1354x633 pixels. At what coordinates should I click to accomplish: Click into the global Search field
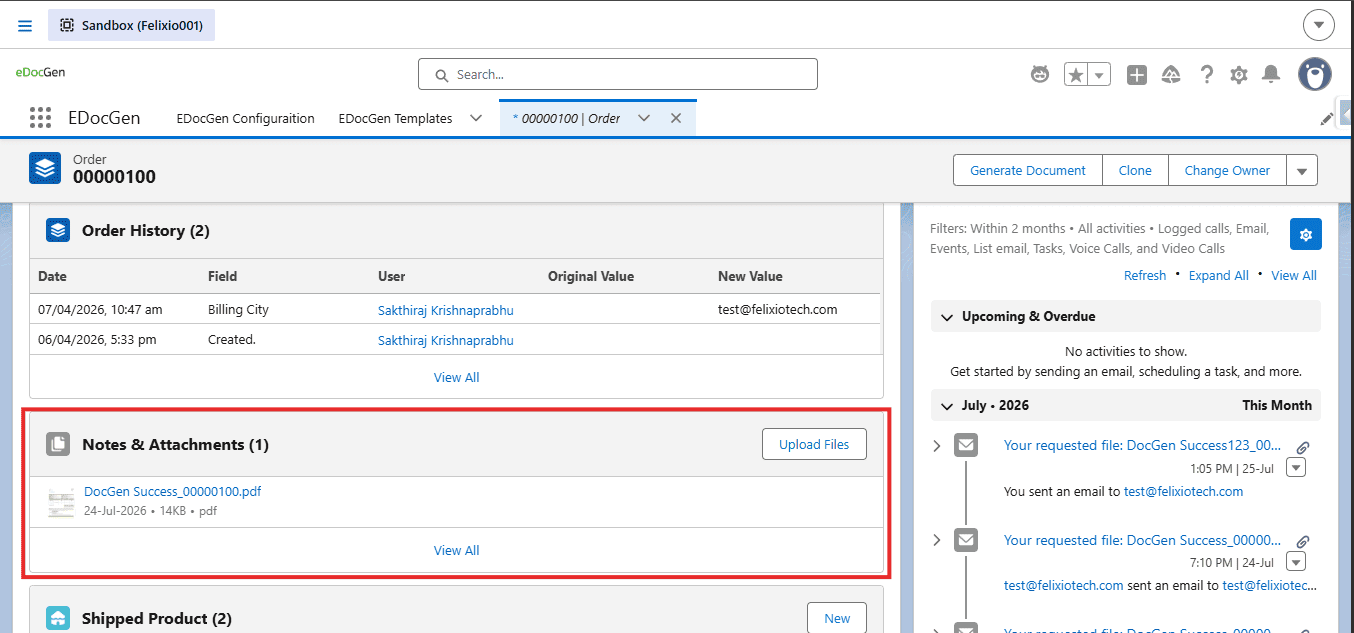click(617, 74)
